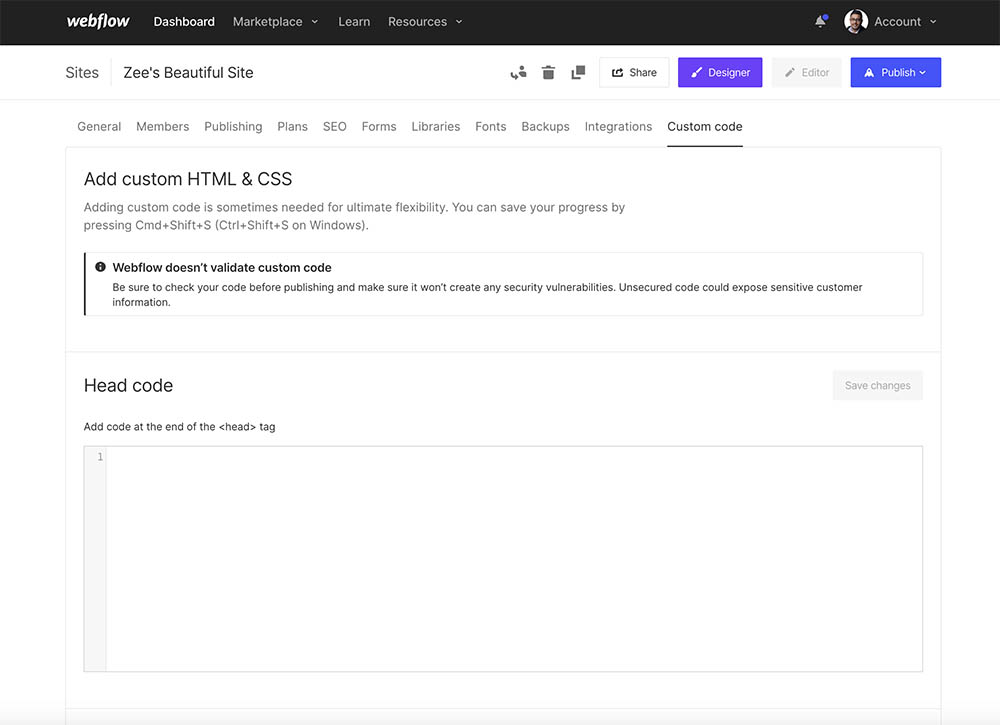1000x725 pixels.
Task: Delete the site using the trash icon
Action: tap(548, 72)
